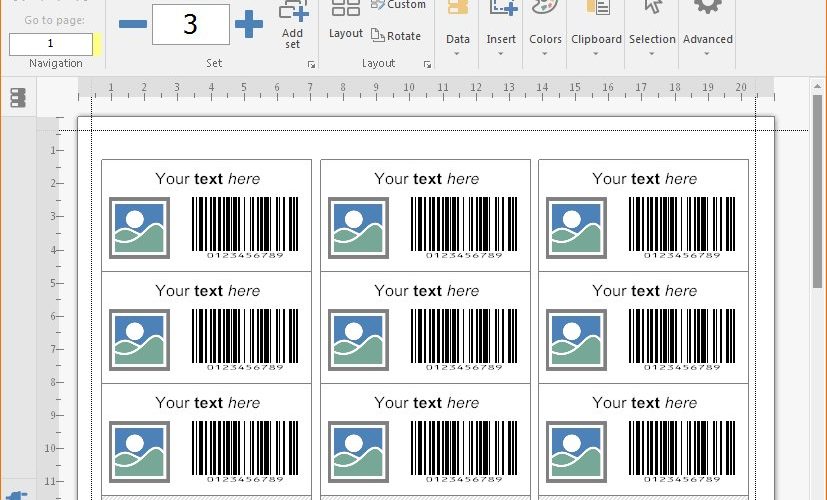The image size is (827, 500).
Task: Select the Custom layout option
Action: [x=399, y=5]
